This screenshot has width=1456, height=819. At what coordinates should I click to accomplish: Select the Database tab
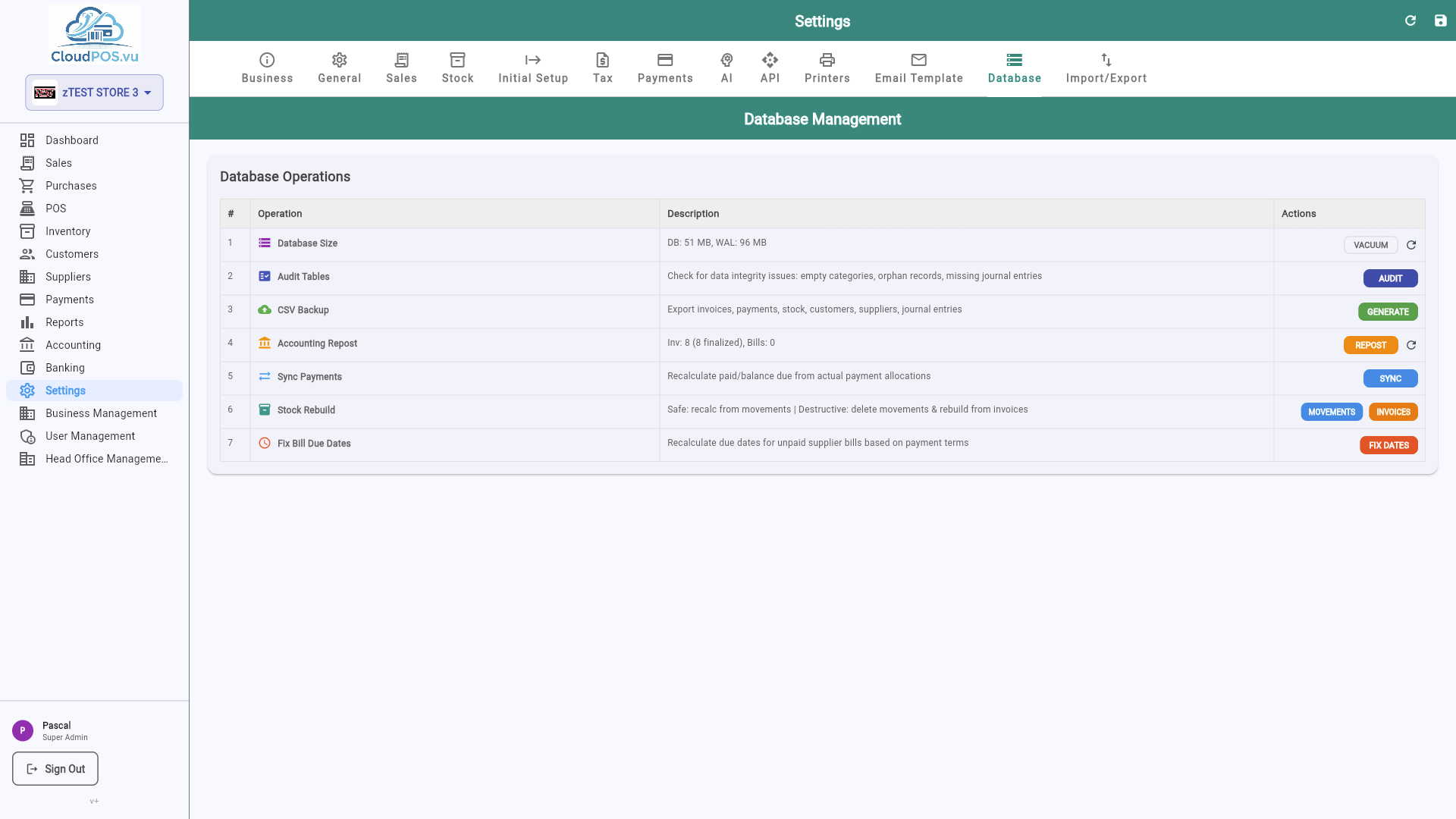click(1015, 68)
